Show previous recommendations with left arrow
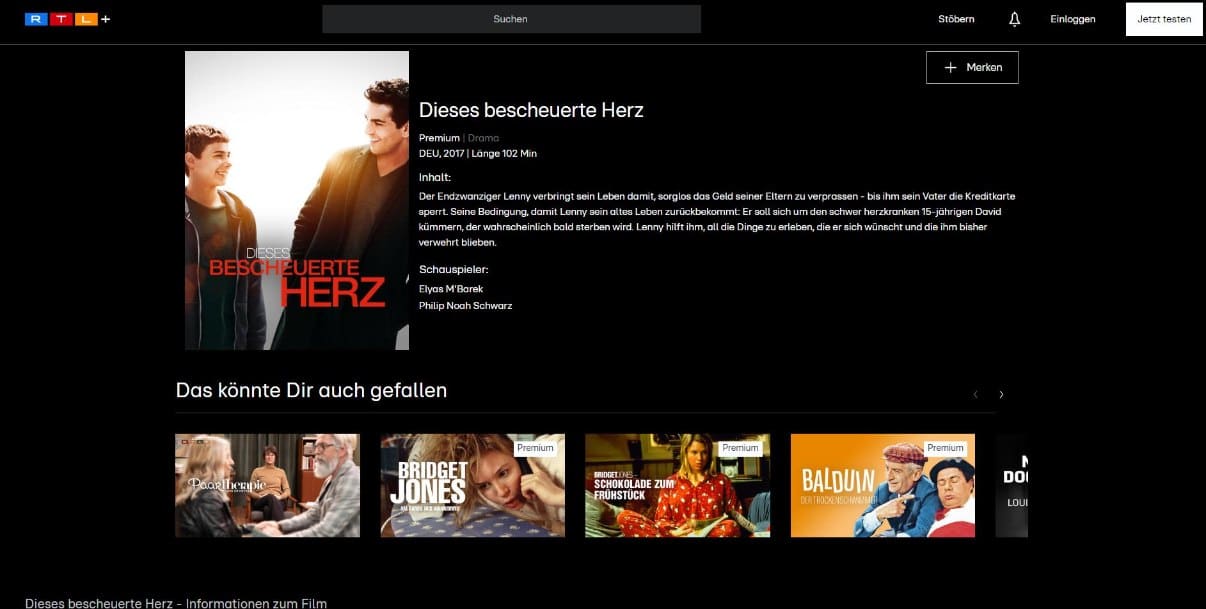Screen dimensions: 1206x609 pyautogui.click(x=976, y=394)
